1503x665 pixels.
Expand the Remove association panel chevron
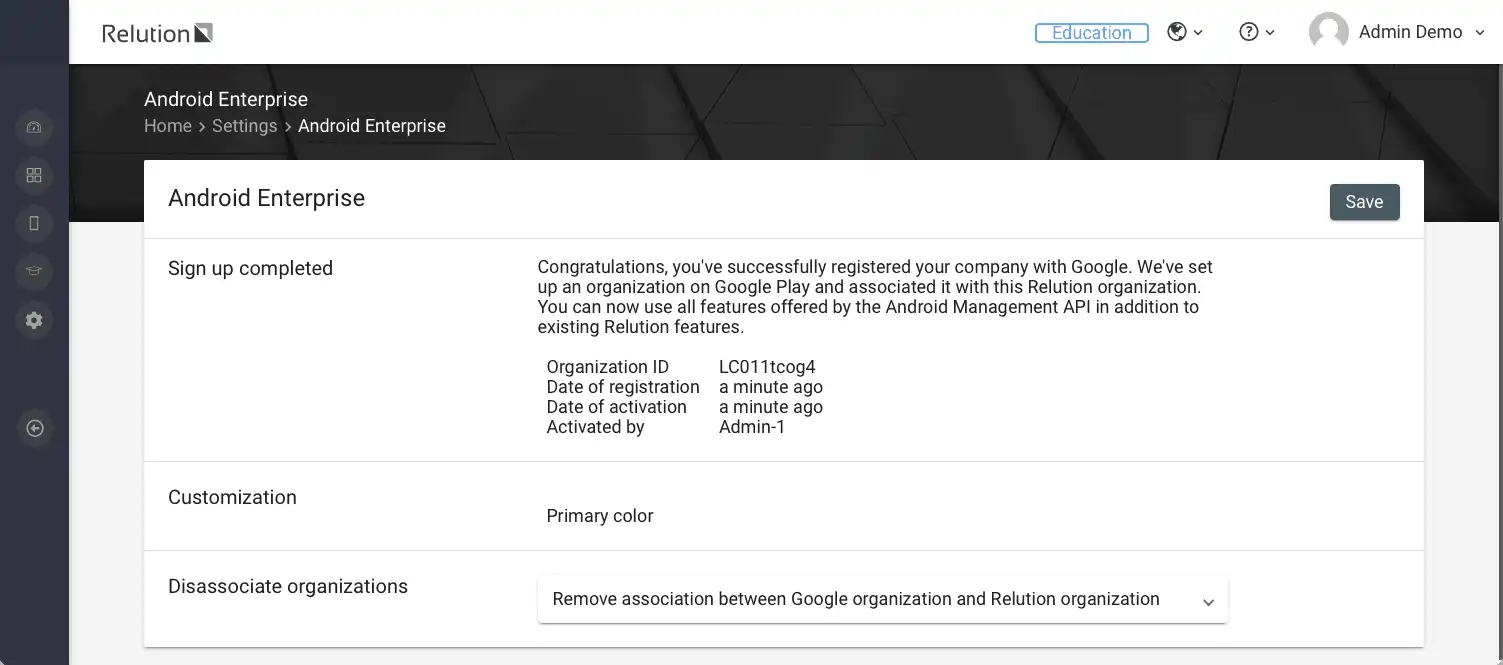(1208, 602)
